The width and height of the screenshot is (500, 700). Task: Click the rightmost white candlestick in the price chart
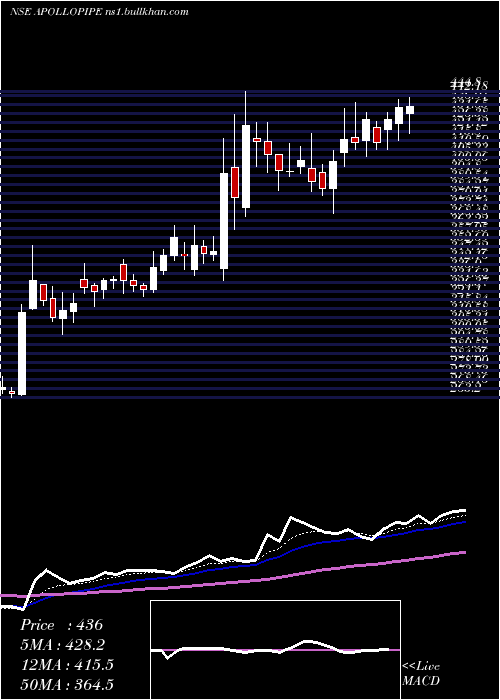pos(409,110)
